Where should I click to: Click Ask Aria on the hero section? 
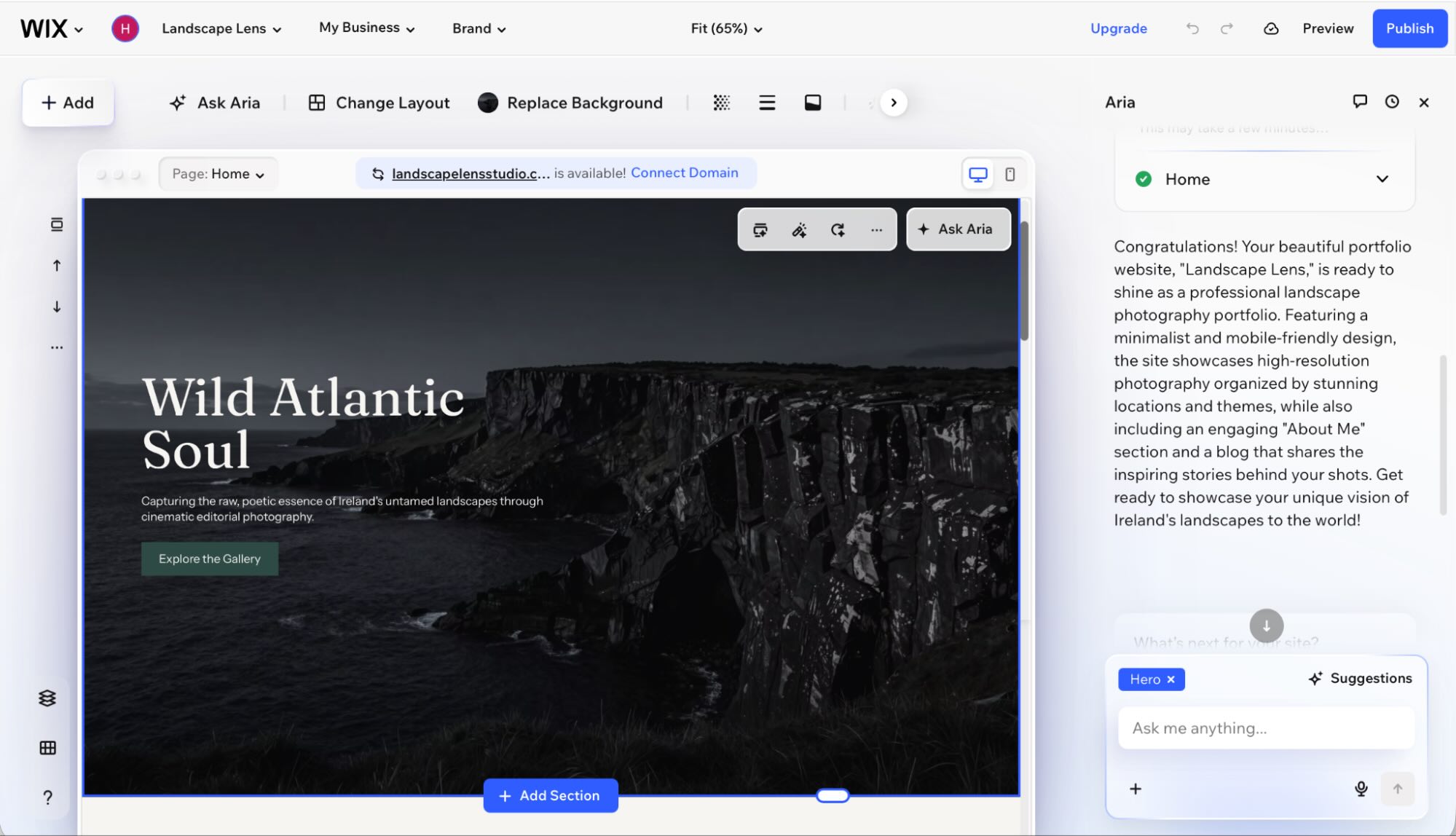[959, 229]
